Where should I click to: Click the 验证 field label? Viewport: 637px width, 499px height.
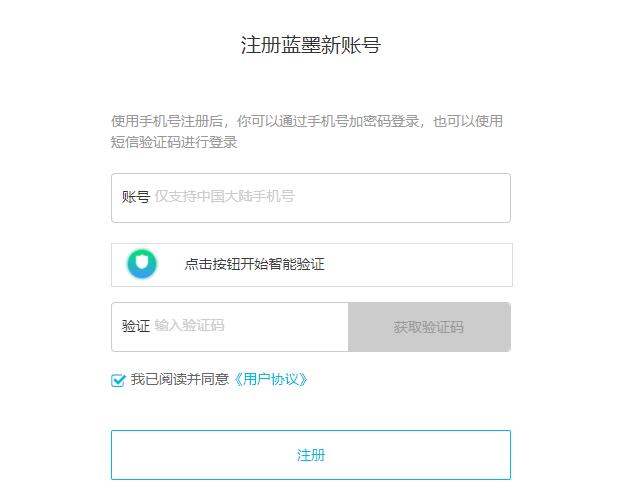click(x=135, y=326)
